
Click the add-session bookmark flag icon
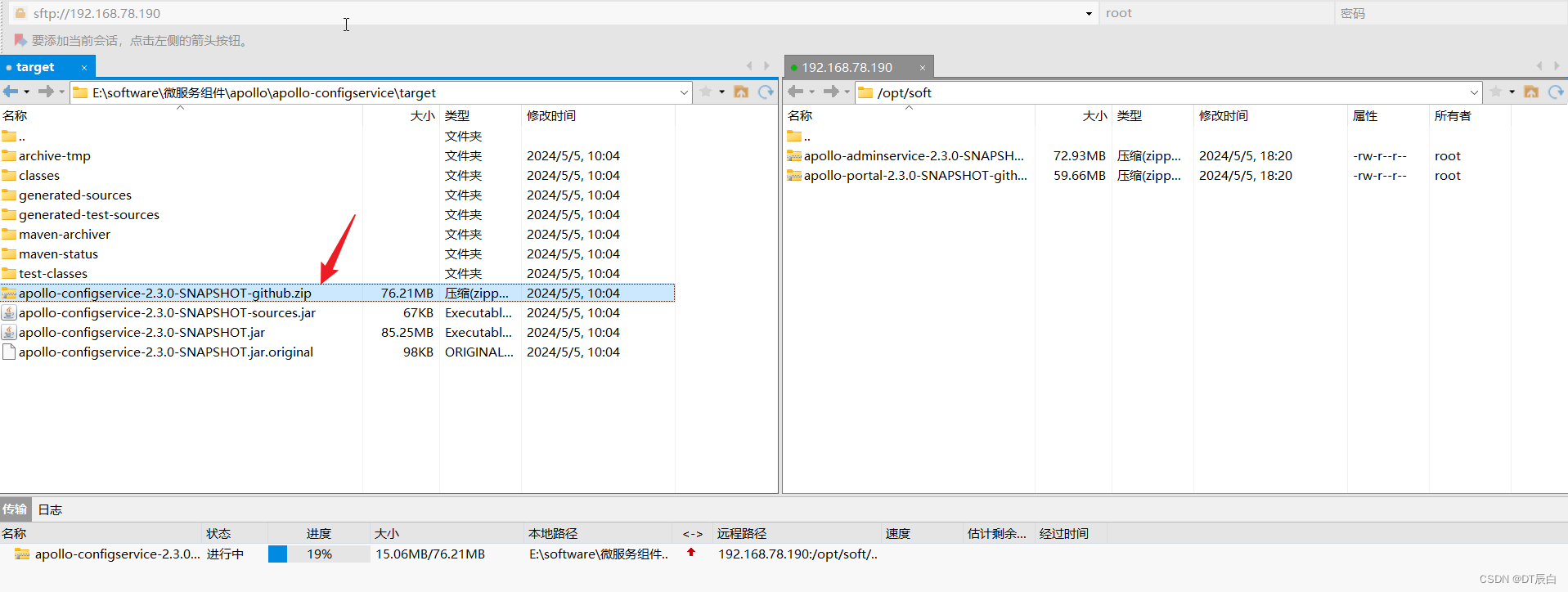(x=20, y=40)
